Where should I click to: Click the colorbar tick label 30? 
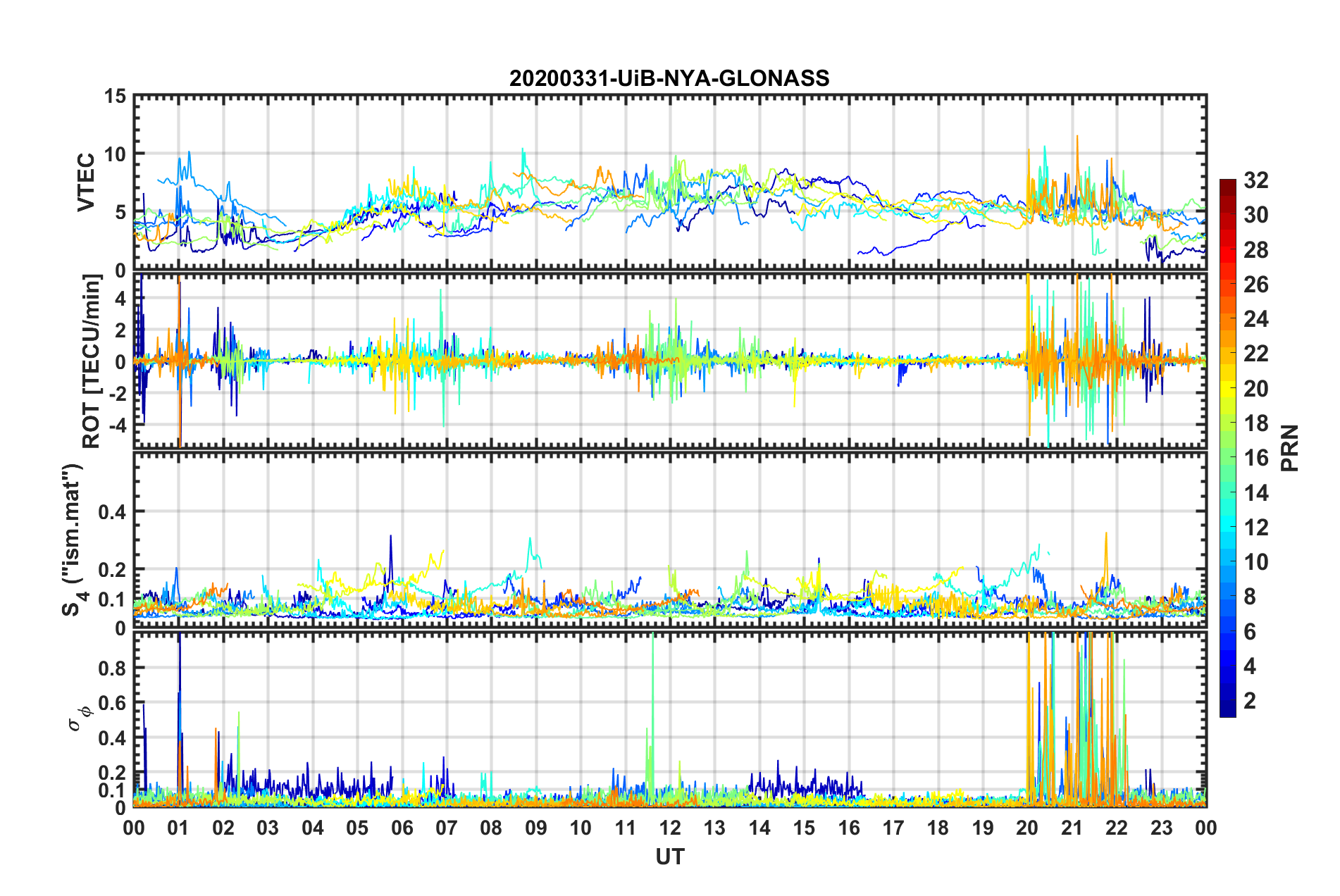point(1255,215)
